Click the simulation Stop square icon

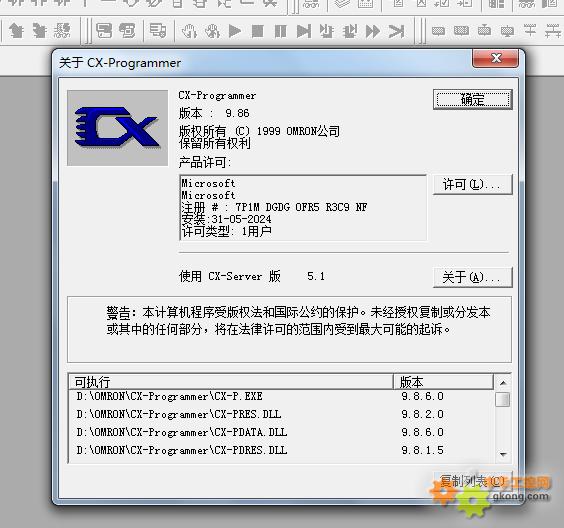[258, 31]
